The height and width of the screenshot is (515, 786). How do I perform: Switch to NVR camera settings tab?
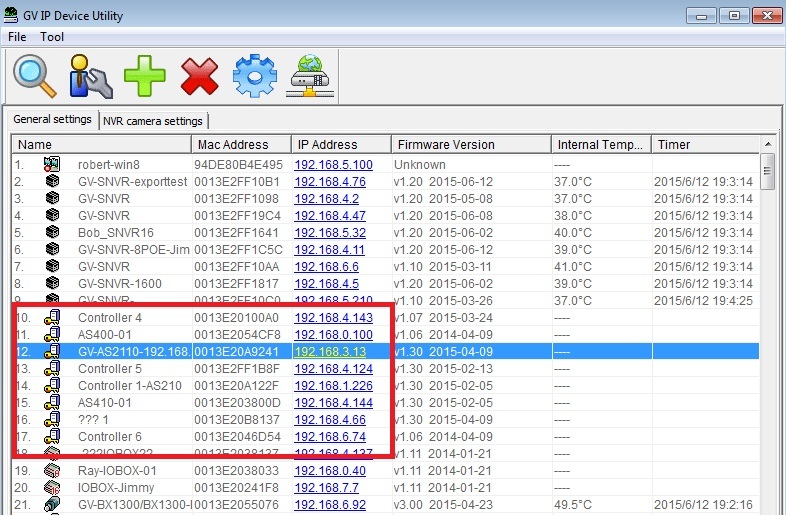pos(153,121)
